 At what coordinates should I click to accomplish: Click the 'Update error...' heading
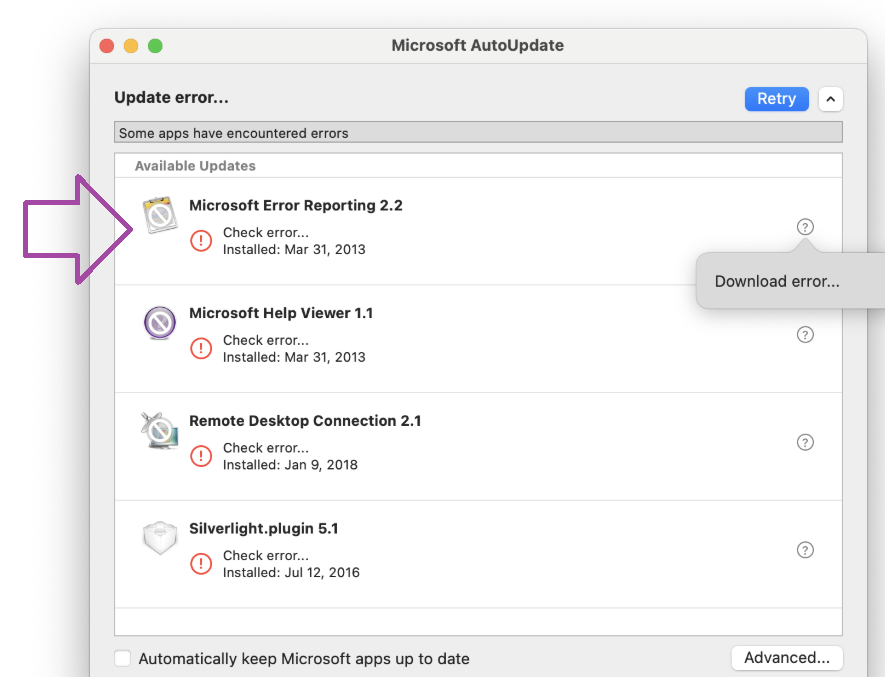tap(171, 98)
